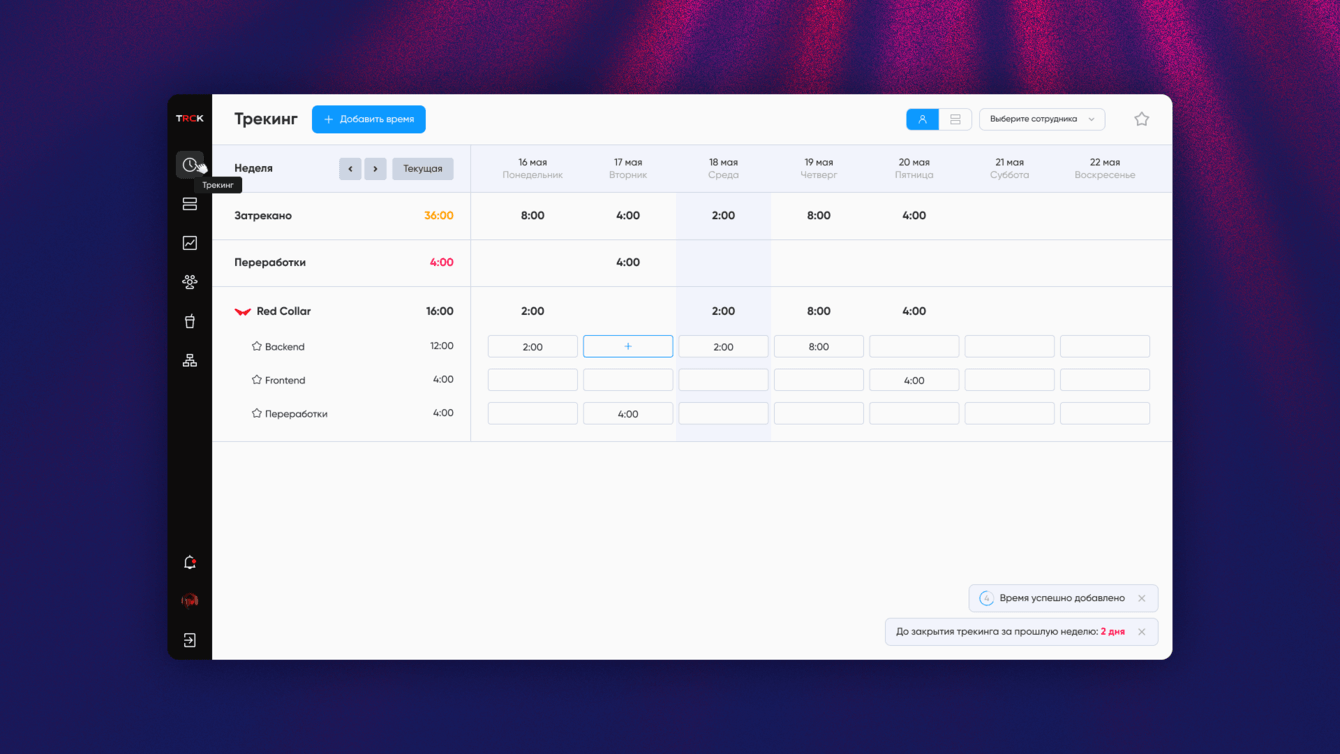Open notifications via the bell icon
The width and height of the screenshot is (1340, 754).
click(x=189, y=561)
